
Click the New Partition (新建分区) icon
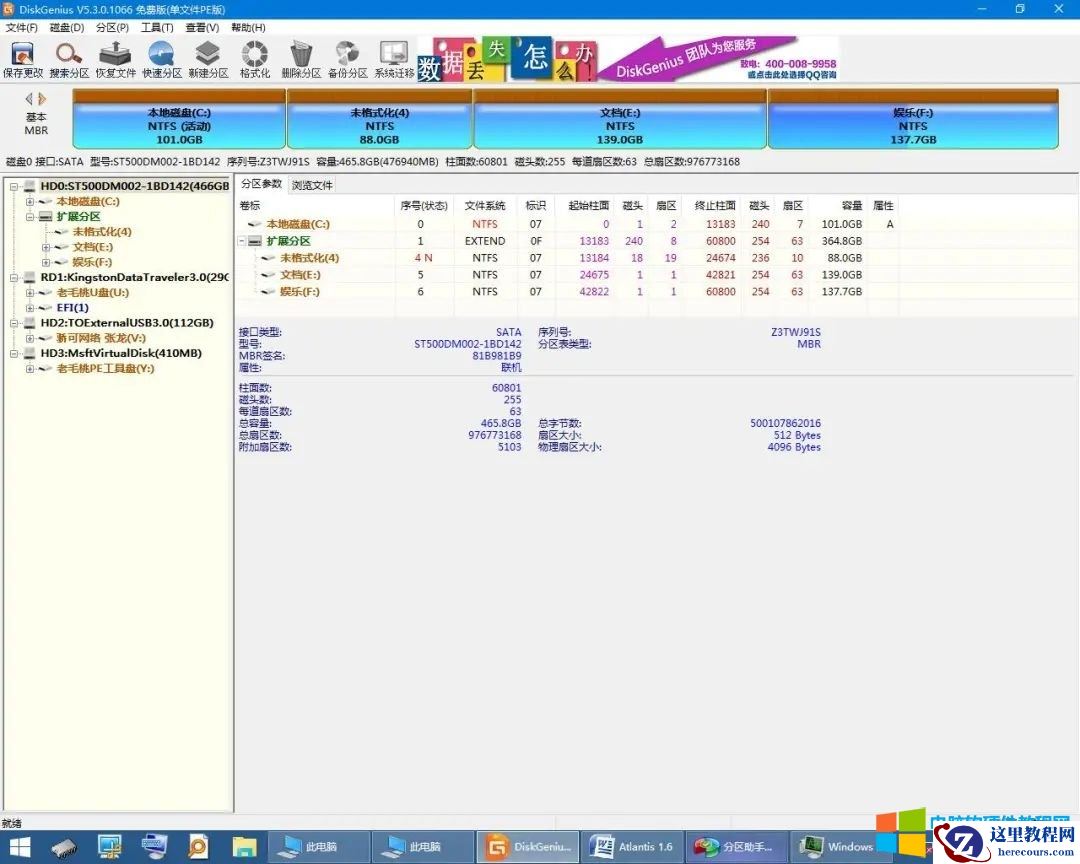pyautogui.click(x=208, y=59)
